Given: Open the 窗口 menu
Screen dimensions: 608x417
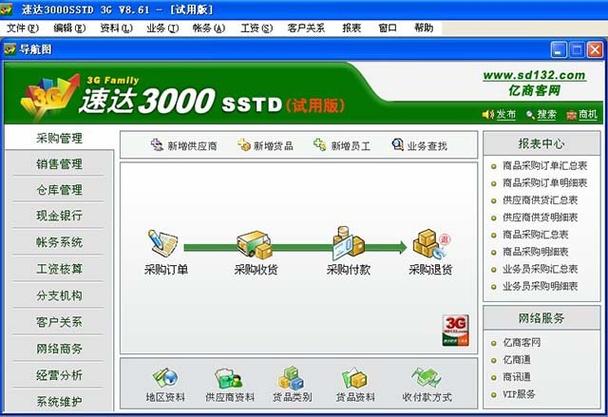Looking at the screenshot, I should (387, 28).
